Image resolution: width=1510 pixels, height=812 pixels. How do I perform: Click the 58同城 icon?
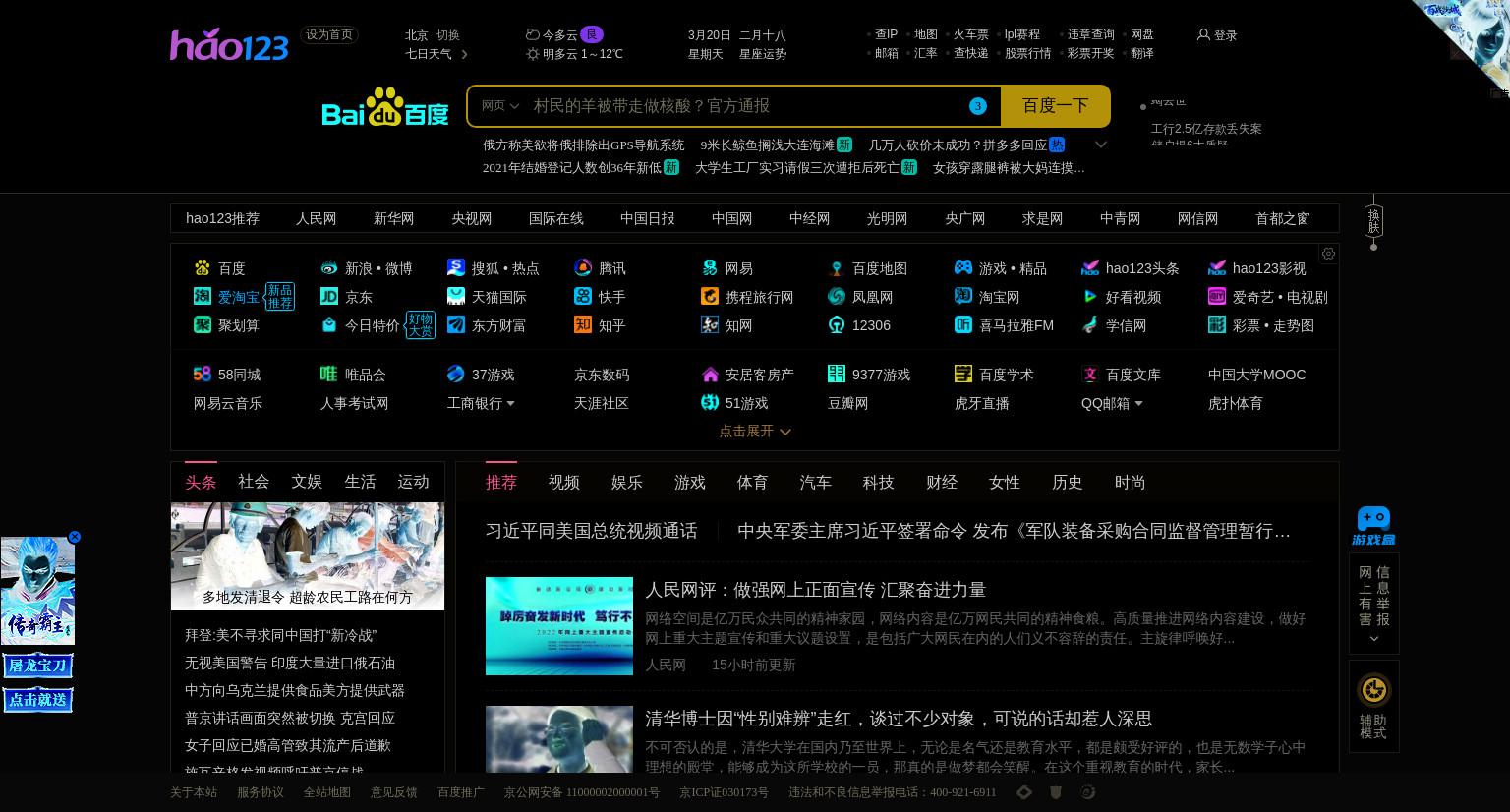click(x=203, y=374)
